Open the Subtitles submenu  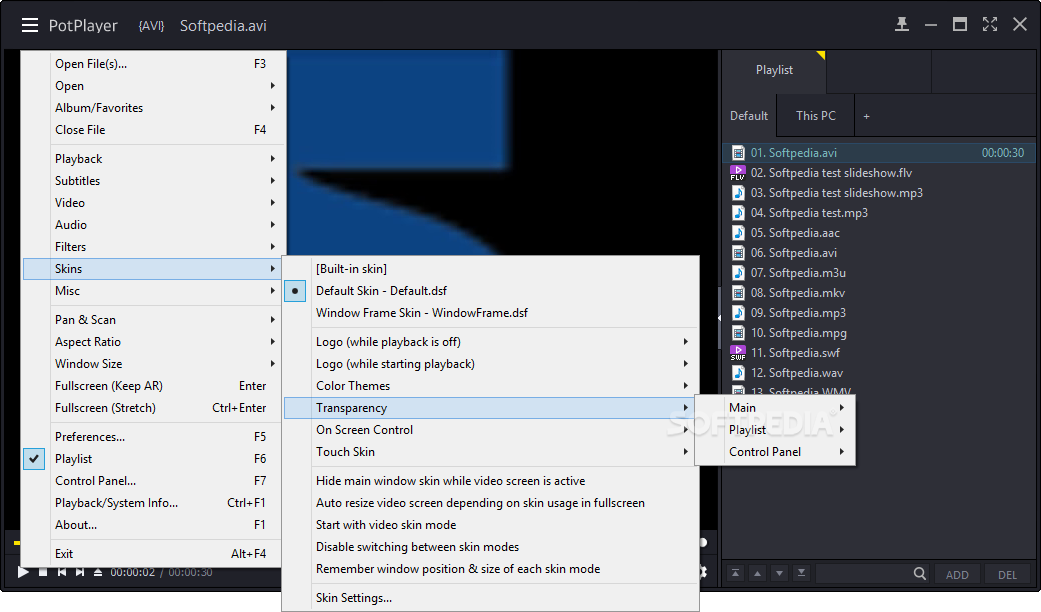point(154,181)
